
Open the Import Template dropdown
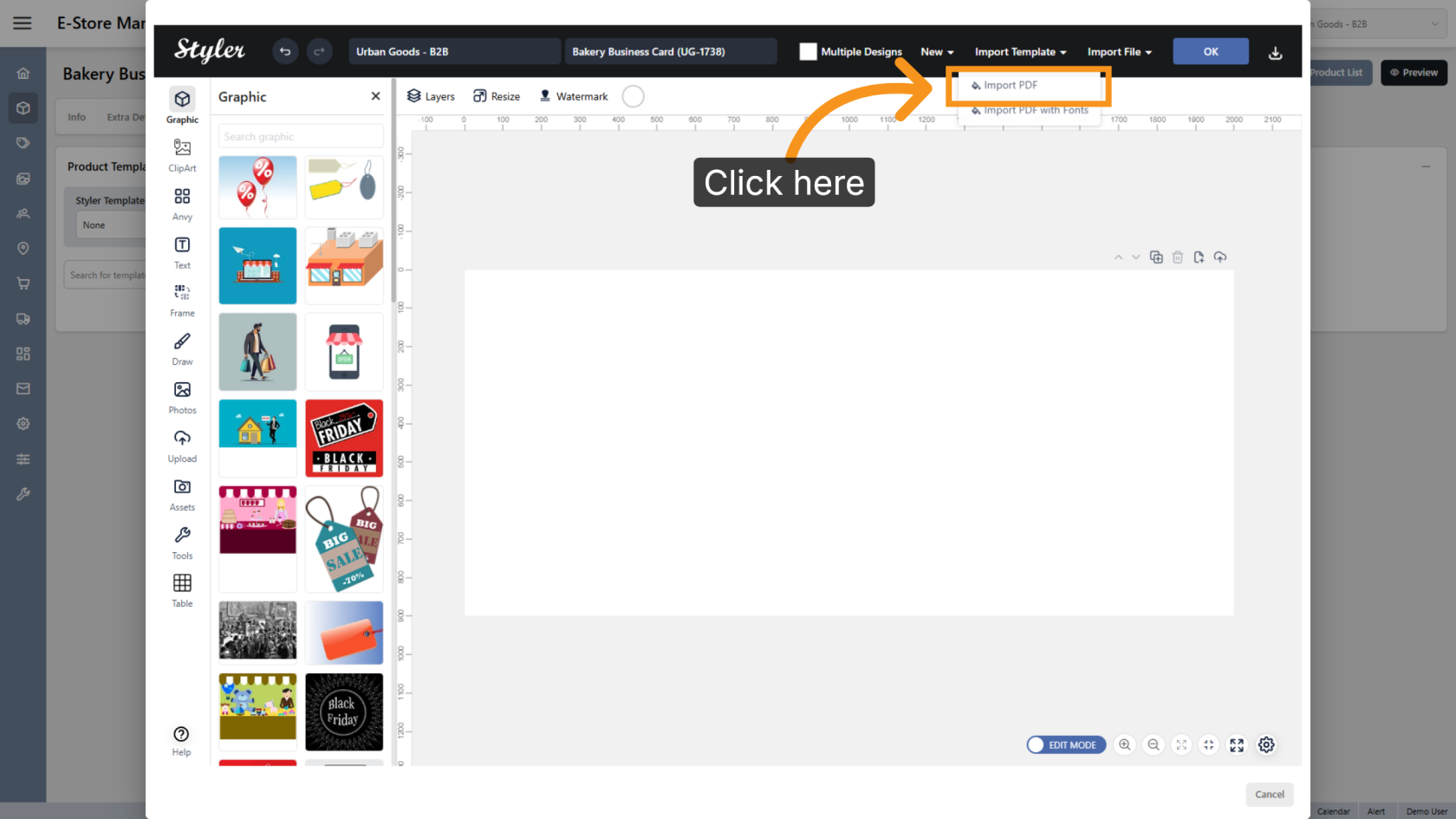coord(1020,52)
